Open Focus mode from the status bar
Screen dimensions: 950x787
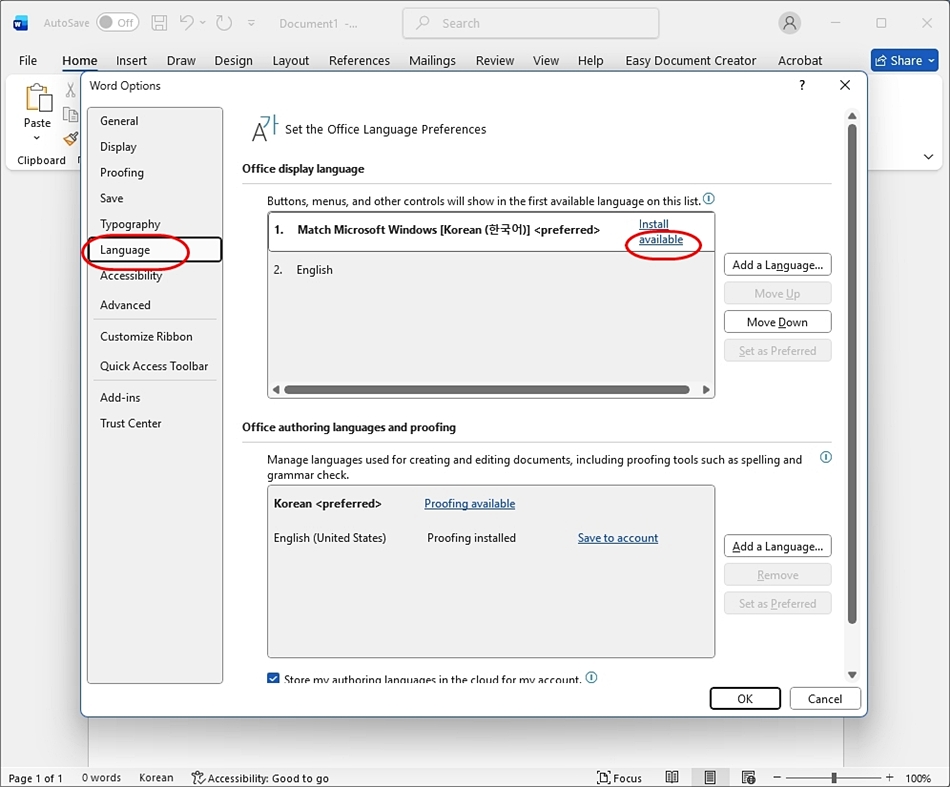(620, 777)
